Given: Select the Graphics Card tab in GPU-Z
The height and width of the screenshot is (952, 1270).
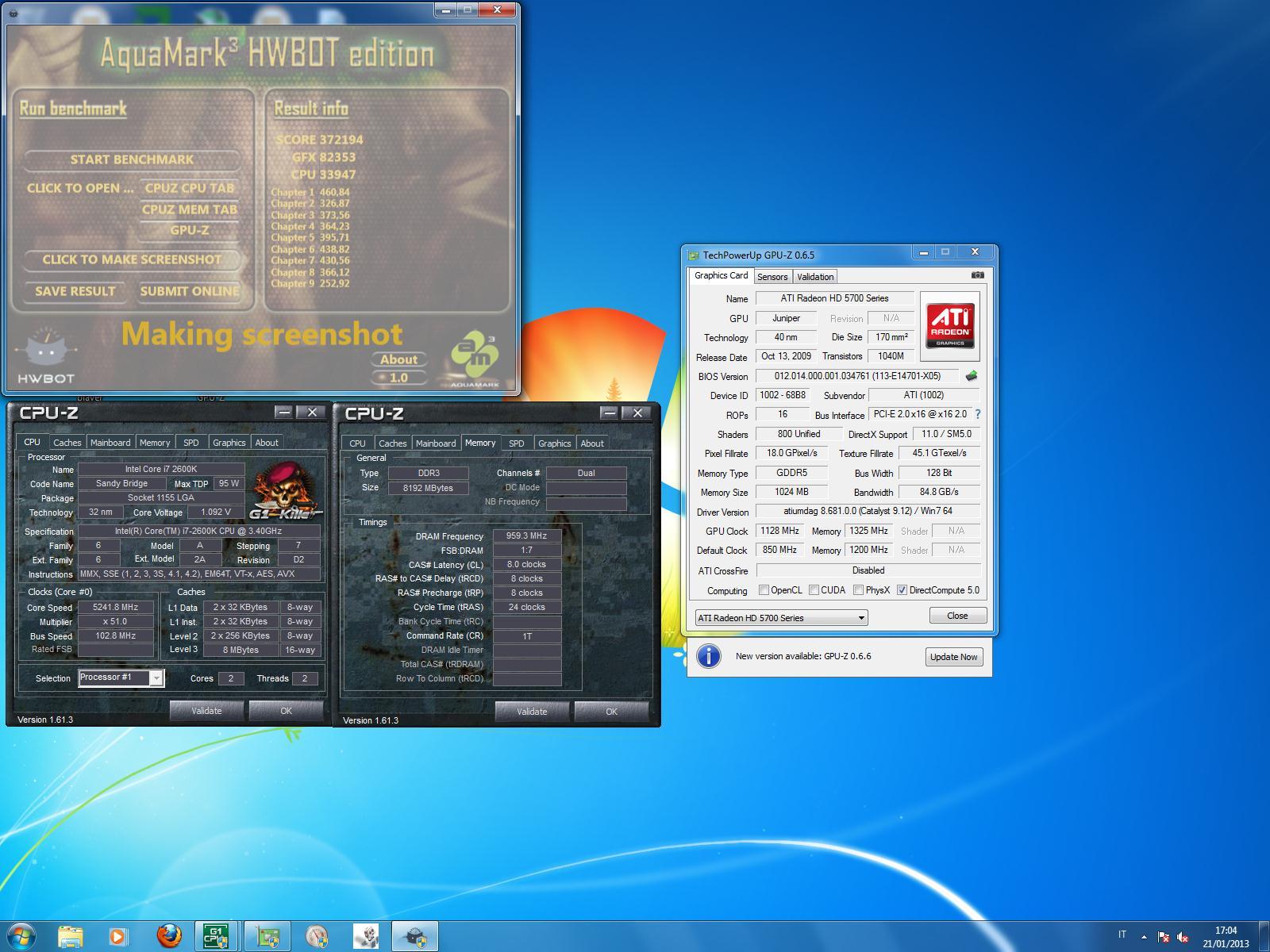Looking at the screenshot, I should point(721,275).
